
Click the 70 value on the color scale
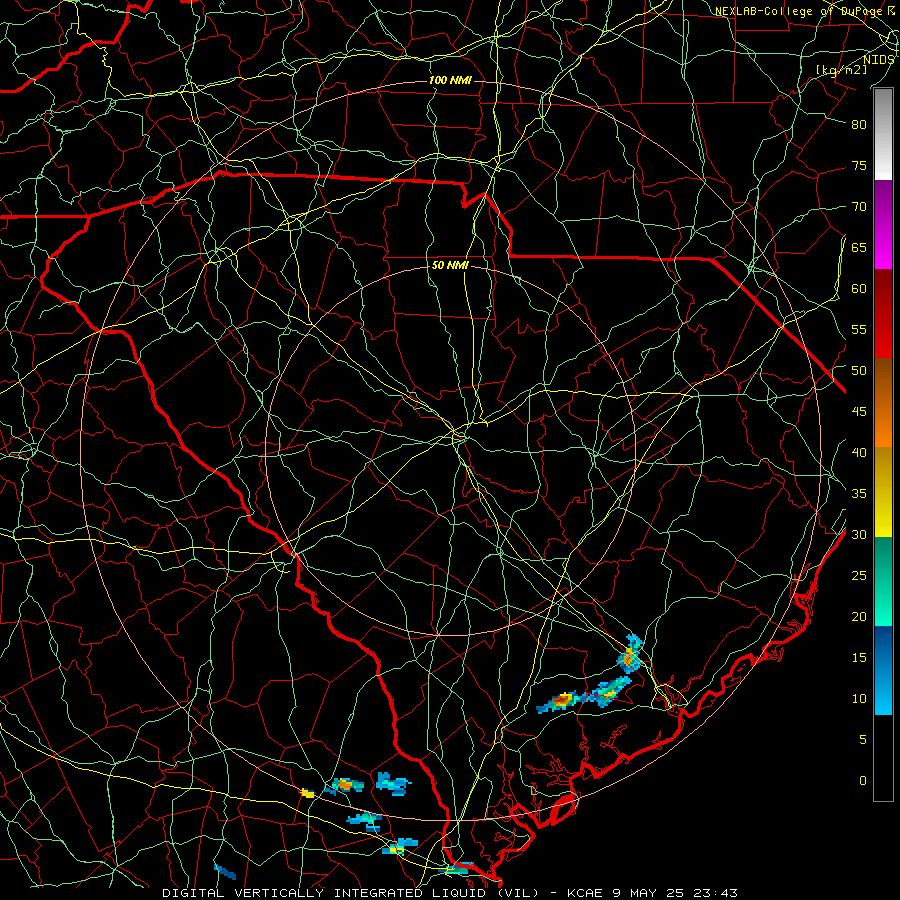859,207
